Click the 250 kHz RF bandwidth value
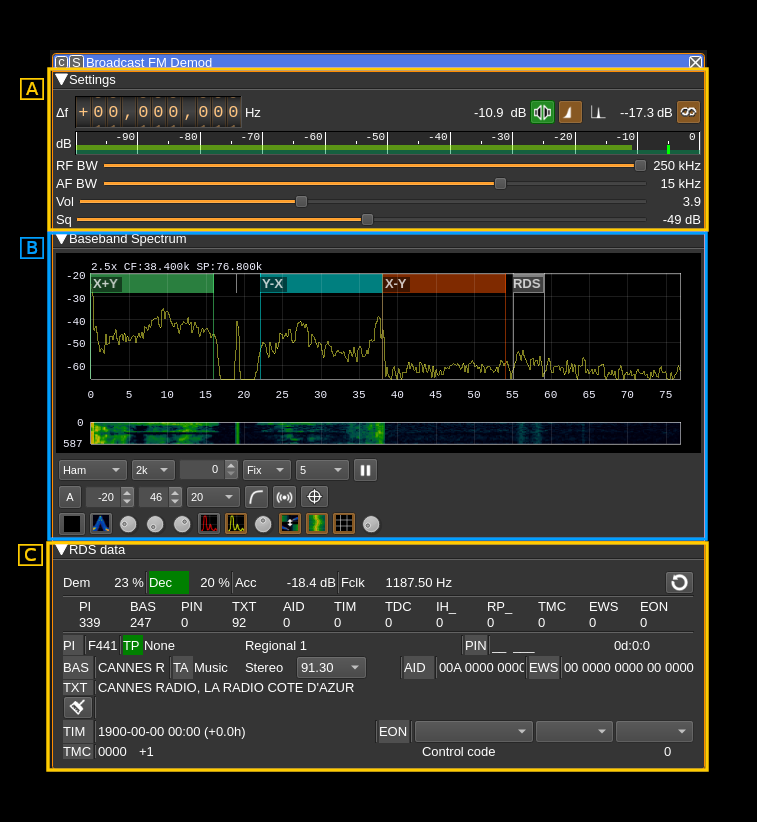 (676, 166)
